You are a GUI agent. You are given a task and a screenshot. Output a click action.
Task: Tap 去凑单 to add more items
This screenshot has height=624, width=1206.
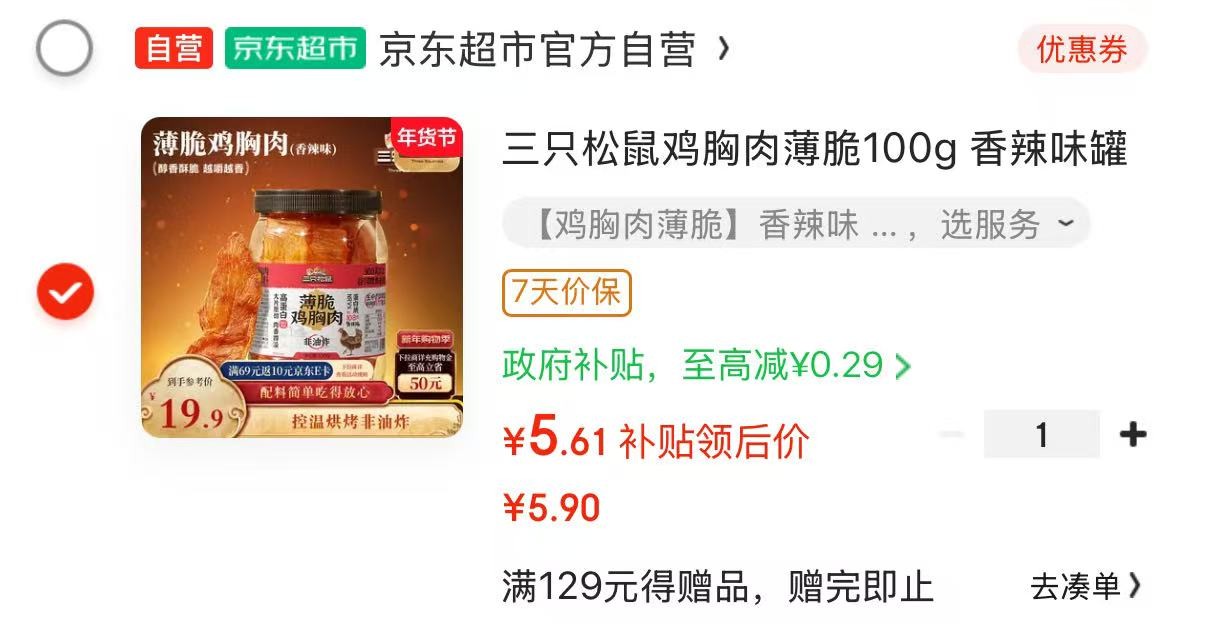tap(1086, 586)
